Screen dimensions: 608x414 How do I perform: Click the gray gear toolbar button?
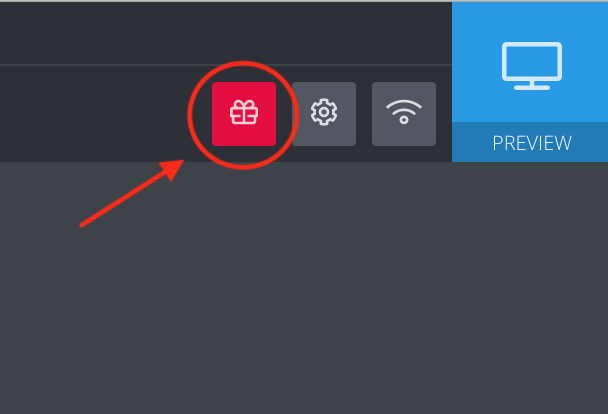pos(324,114)
